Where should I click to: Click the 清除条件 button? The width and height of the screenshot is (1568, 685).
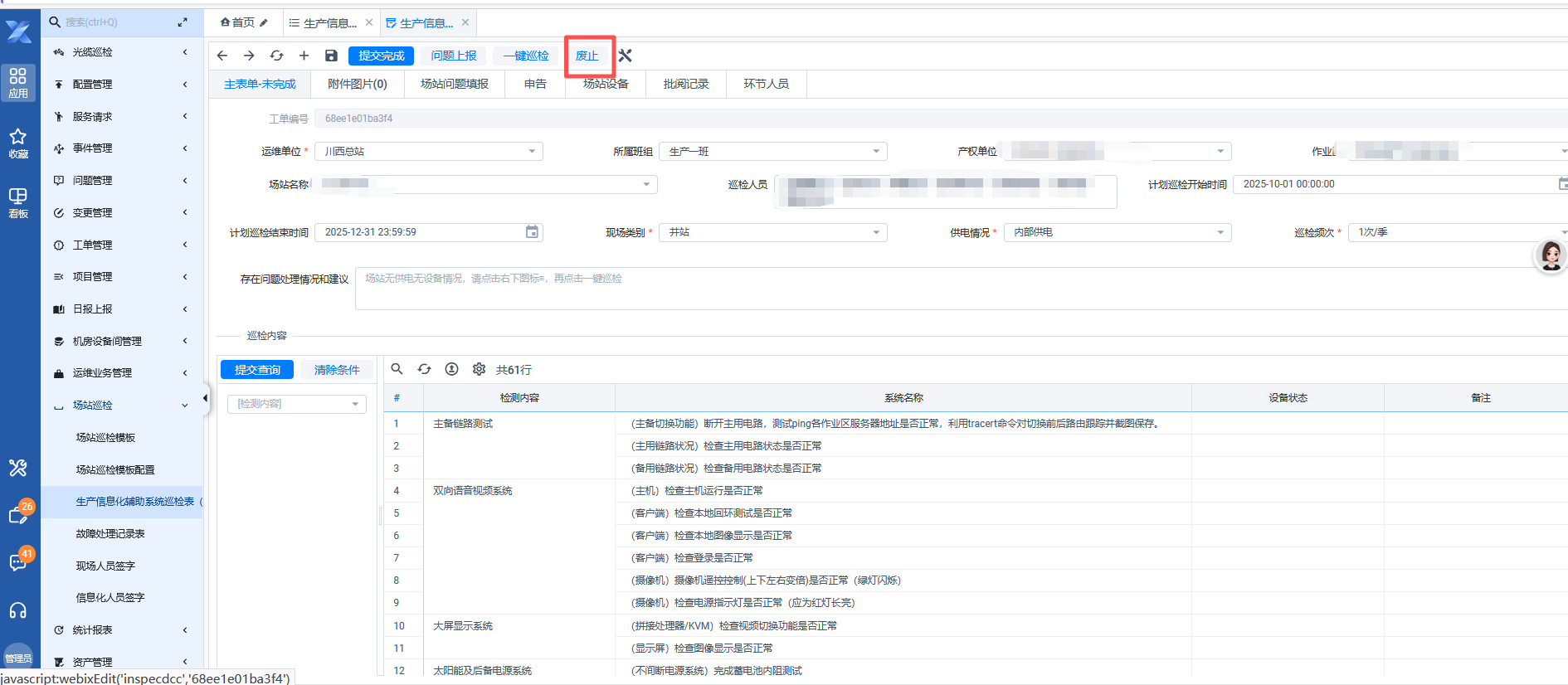tap(336, 370)
